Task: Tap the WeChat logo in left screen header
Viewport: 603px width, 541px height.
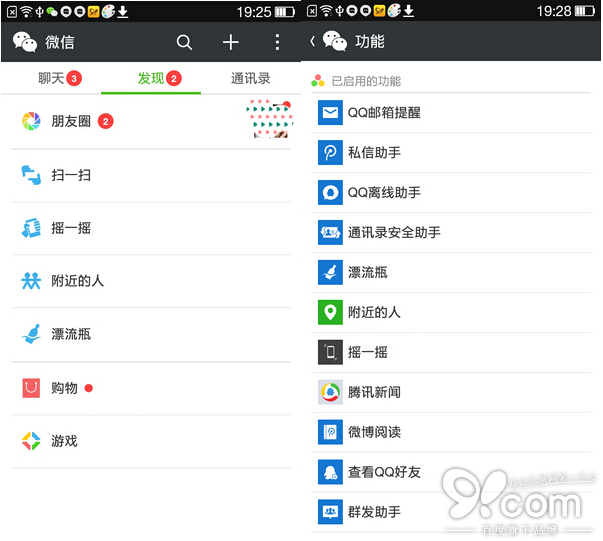Action: [25, 42]
